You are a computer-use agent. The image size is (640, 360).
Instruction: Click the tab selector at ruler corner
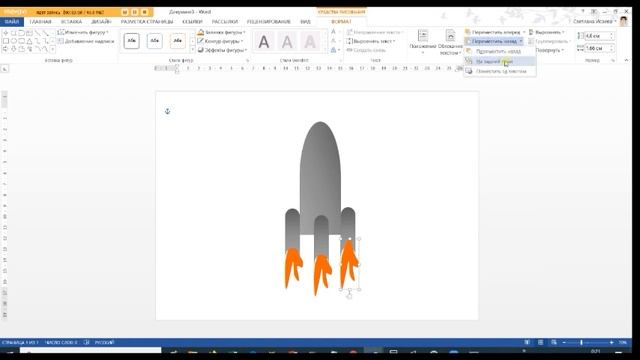click(4, 69)
